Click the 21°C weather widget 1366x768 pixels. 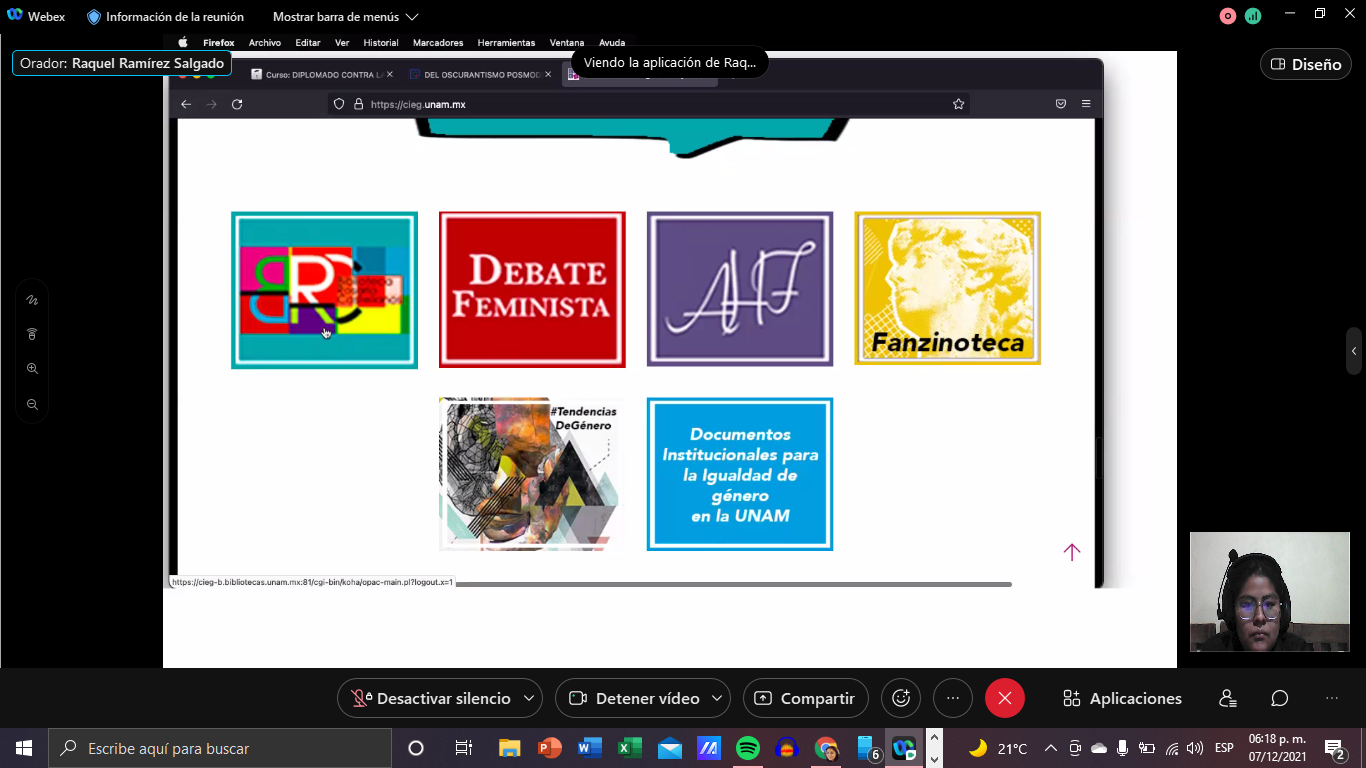(999, 748)
